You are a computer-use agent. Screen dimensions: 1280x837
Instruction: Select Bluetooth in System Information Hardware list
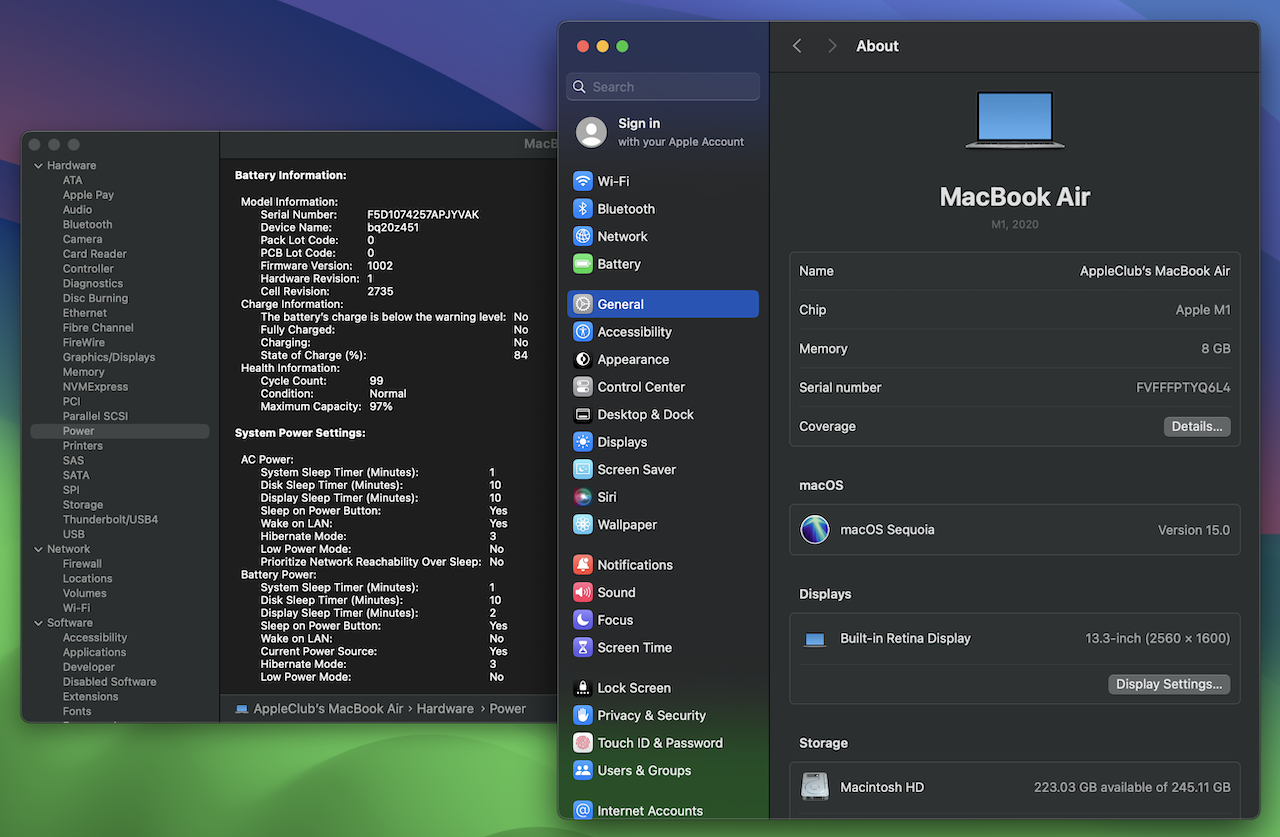(88, 225)
